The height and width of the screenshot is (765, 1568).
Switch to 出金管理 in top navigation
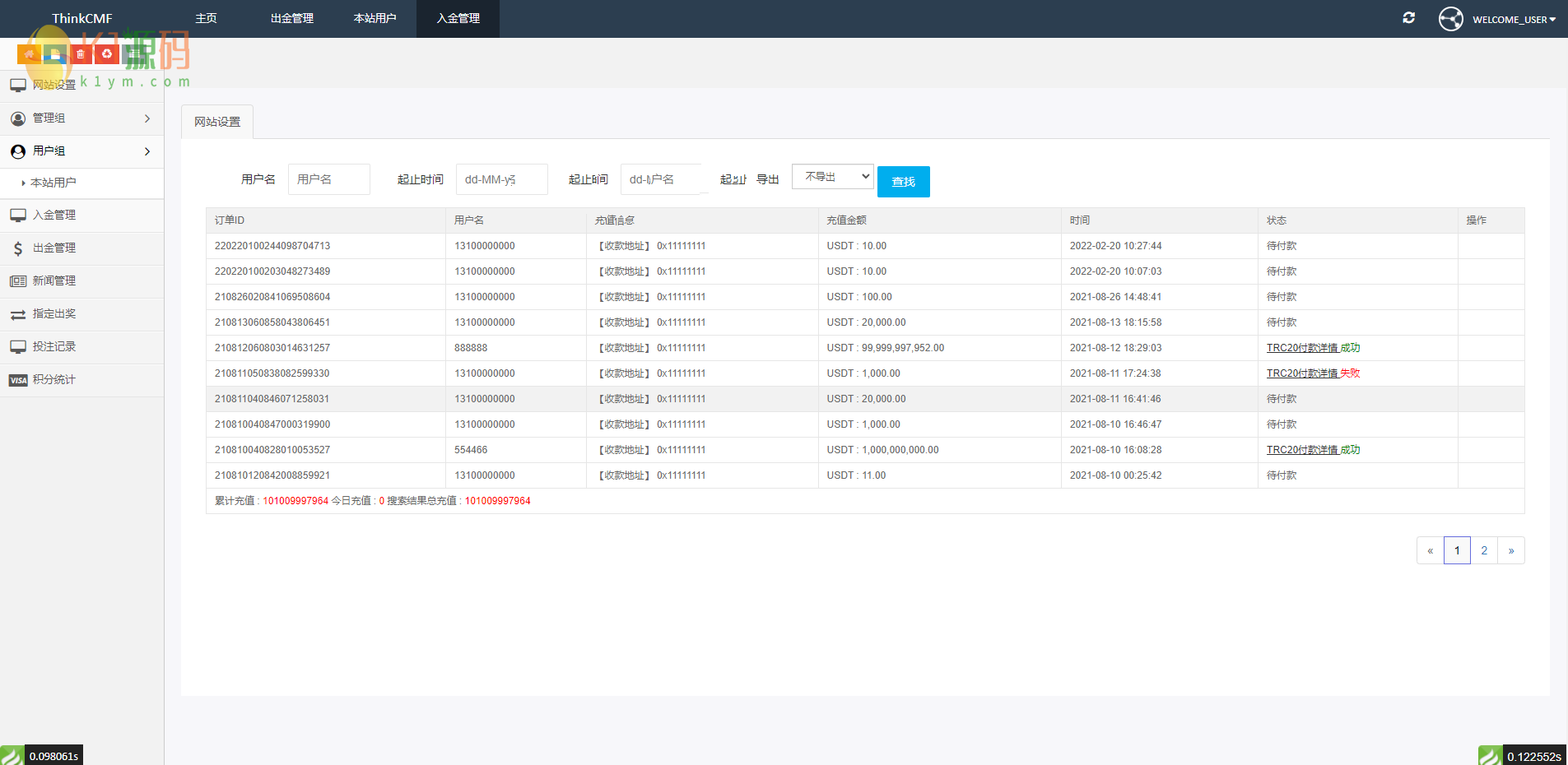(x=292, y=18)
